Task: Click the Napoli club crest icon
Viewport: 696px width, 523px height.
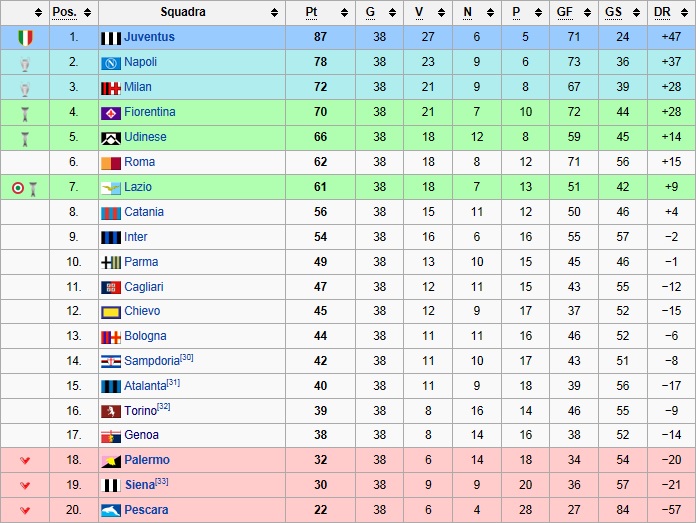Action: click(111, 63)
